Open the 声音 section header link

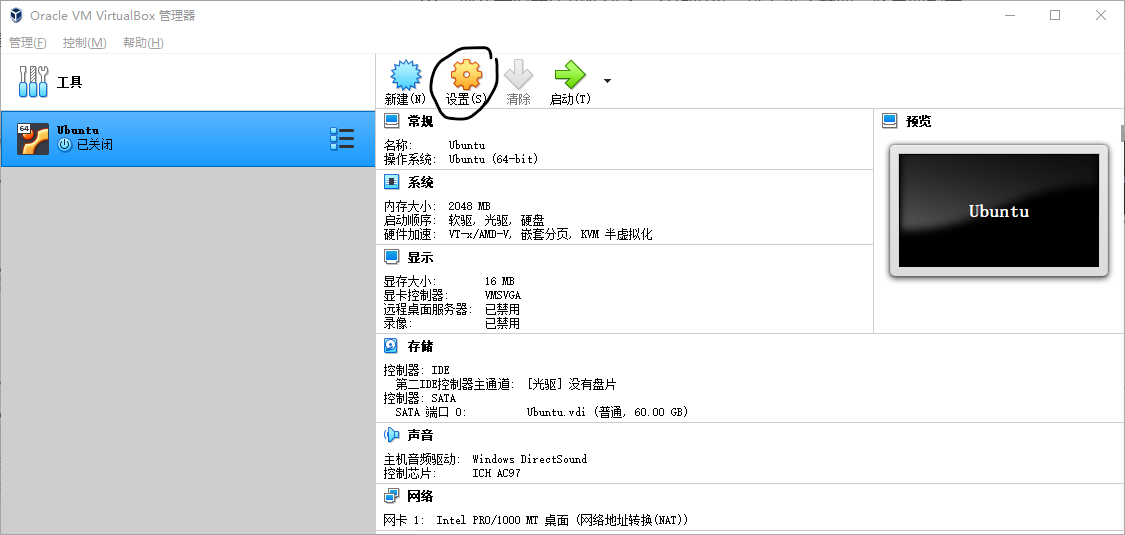(x=420, y=435)
